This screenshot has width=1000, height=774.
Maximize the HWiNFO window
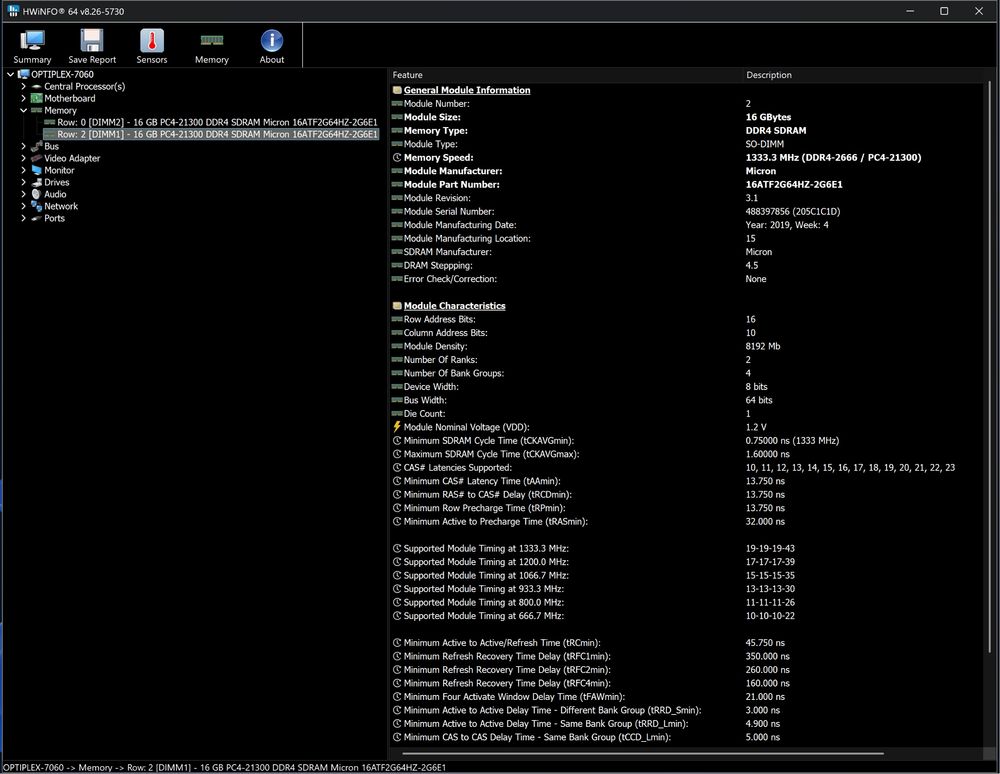(944, 11)
